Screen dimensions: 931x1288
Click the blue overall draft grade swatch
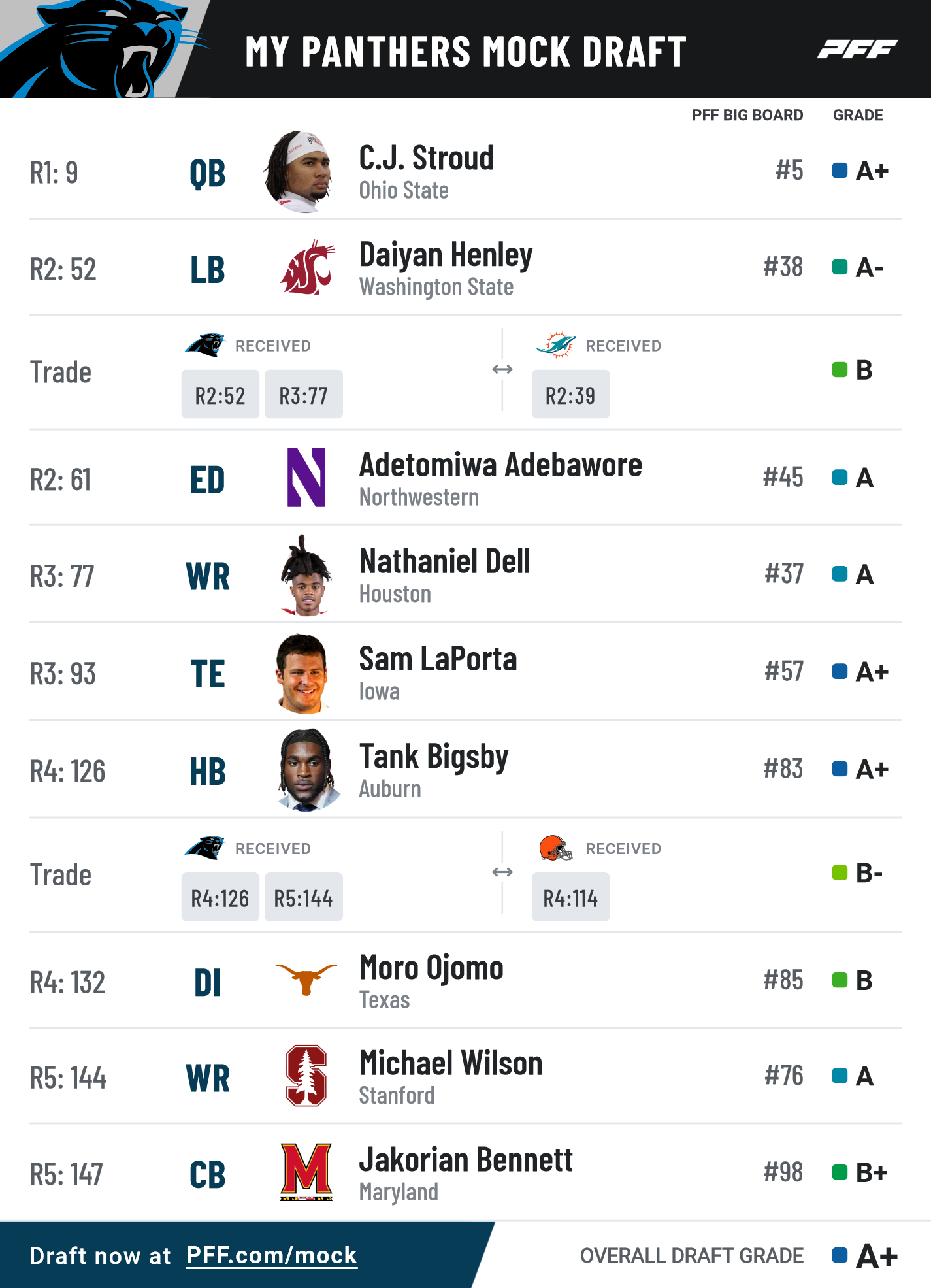pos(840,1255)
